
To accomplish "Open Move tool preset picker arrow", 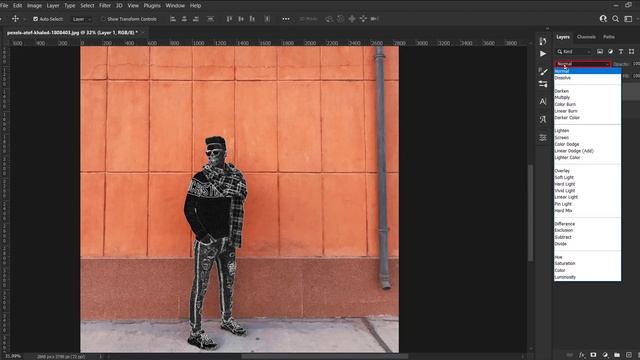I will (24, 19).
